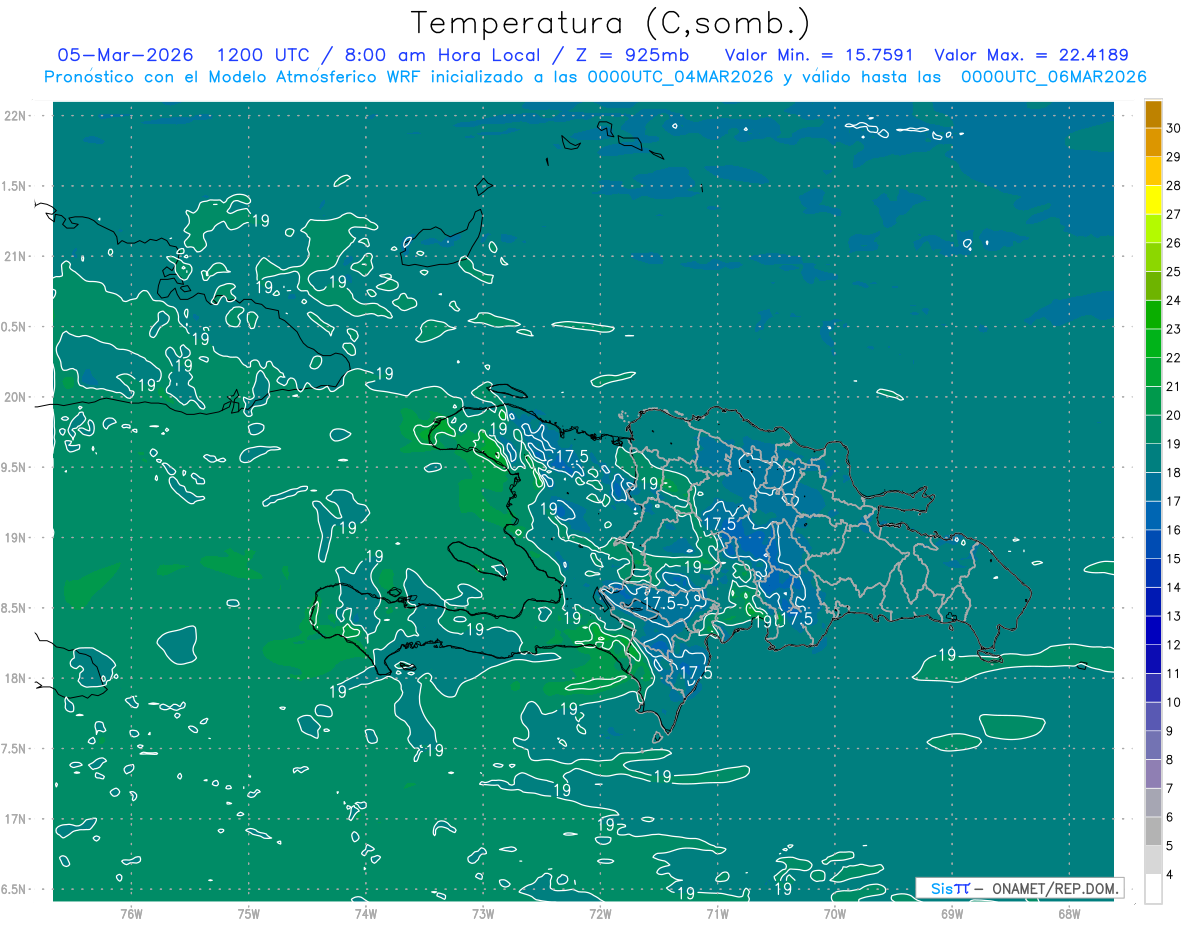
Task: Click the '18N' latitude axis label
Action: (x=16, y=678)
